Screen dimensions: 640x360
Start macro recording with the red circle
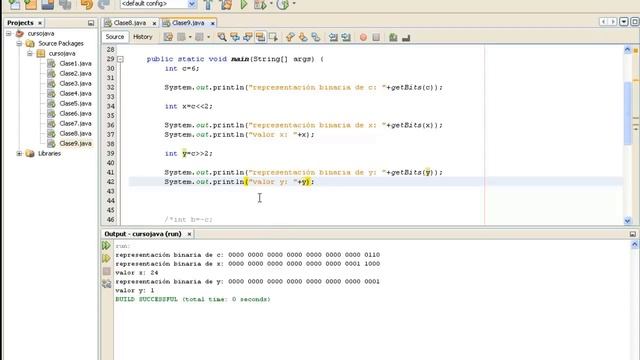tap(363, 38)
